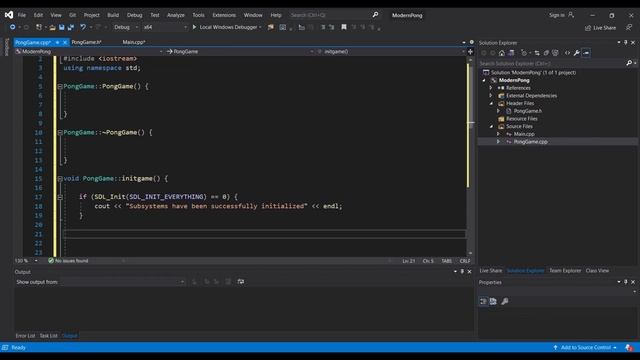Screen dimensions: 640x360
Task: Switch to the Team Explorer tab
Action: coord(565,271)
